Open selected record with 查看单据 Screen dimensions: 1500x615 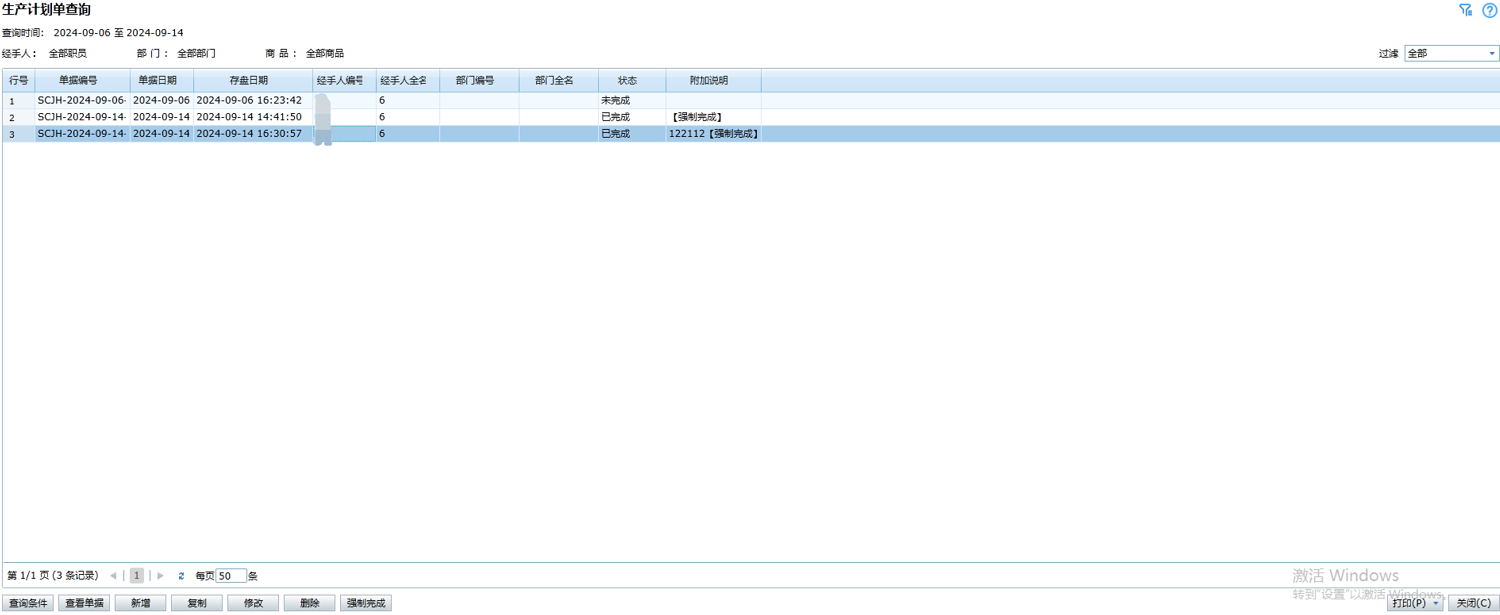click(84, 603)
